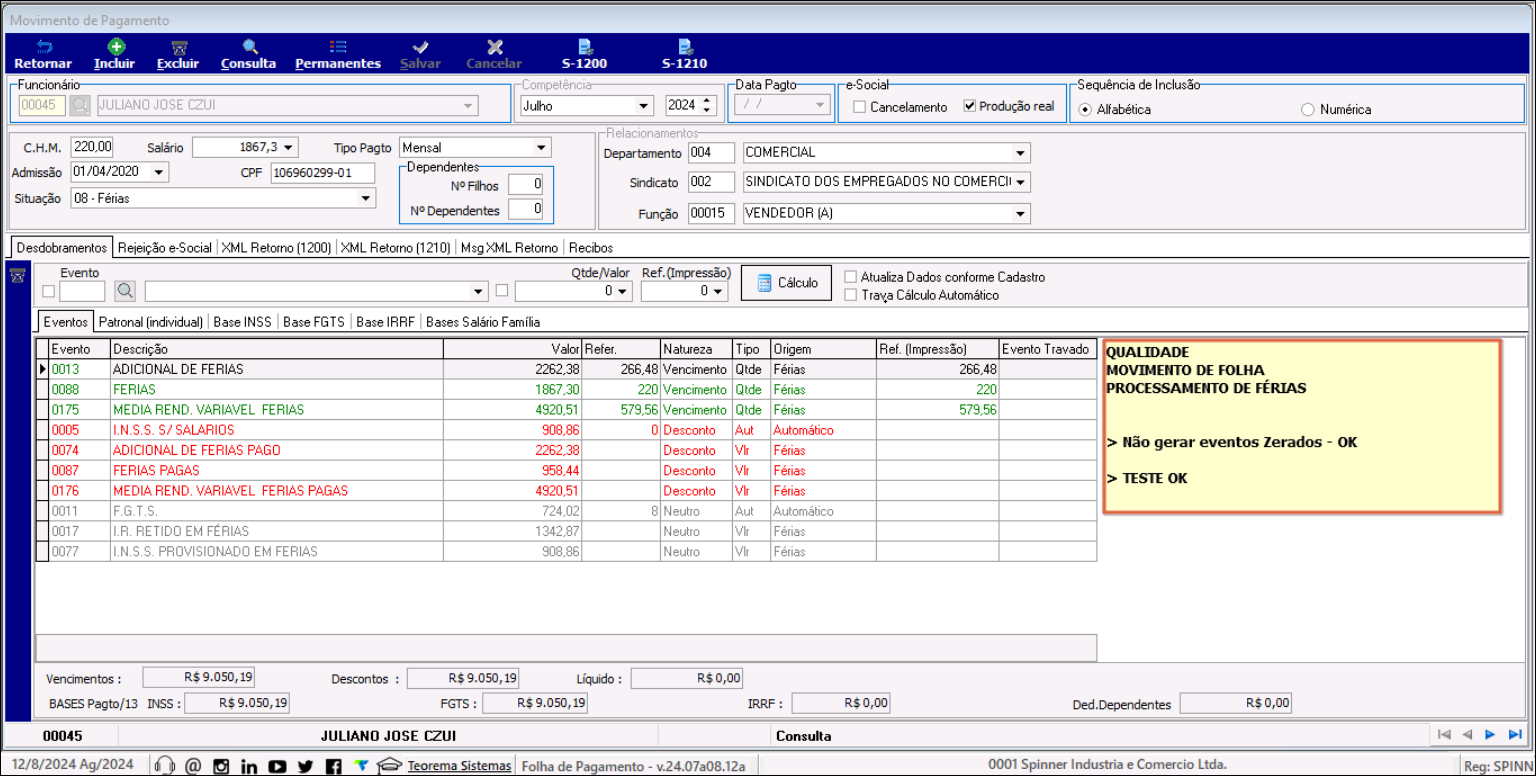The height and width of the screenshot is (776, 1536).
Task: Click the C.H.M. input field
Action: click(92, 147)
